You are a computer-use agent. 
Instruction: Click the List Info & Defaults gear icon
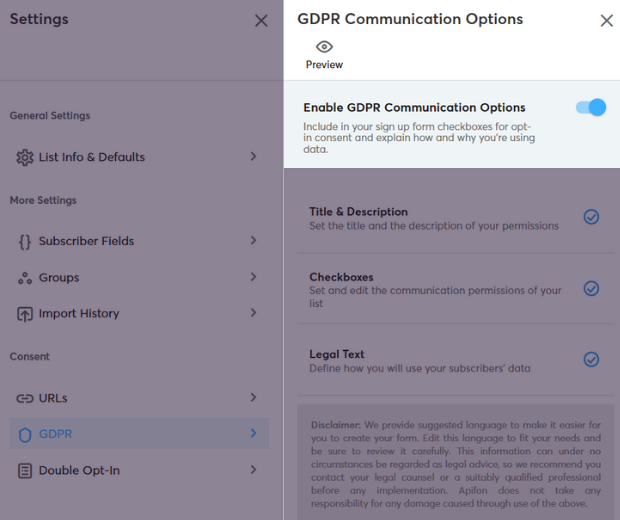point(25,157)
